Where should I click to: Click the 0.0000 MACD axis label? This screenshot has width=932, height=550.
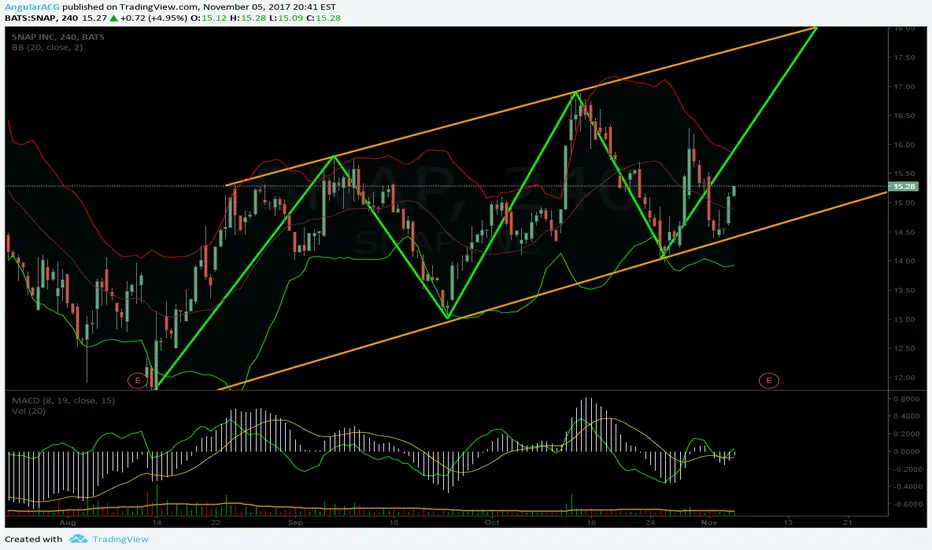click(906, 452)
